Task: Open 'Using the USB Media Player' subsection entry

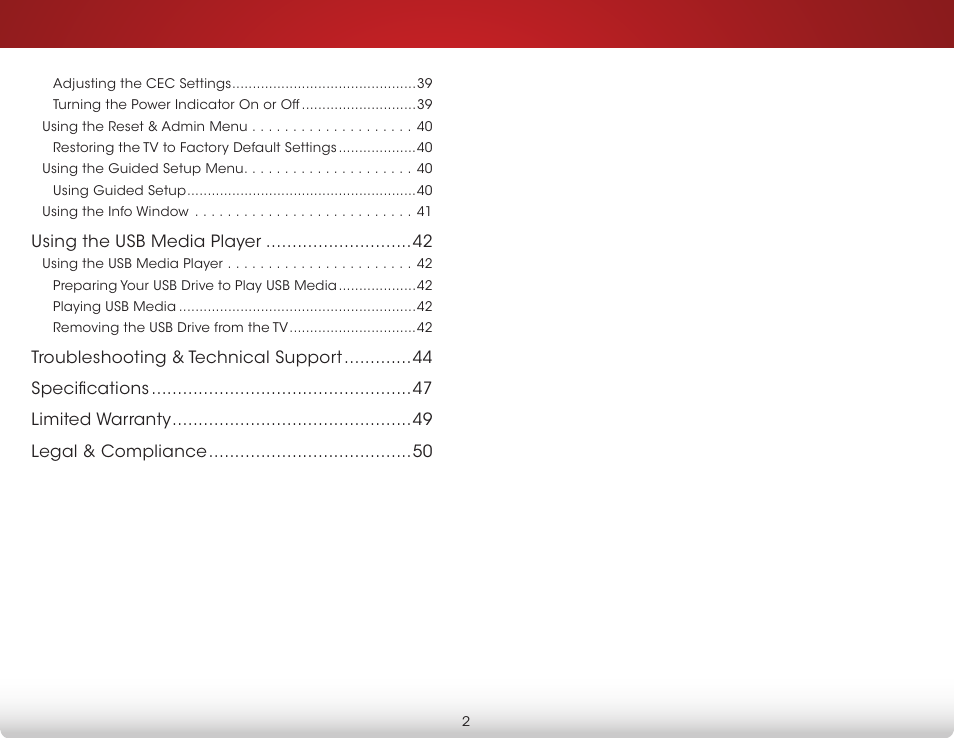Action: (x=237, y=263)
